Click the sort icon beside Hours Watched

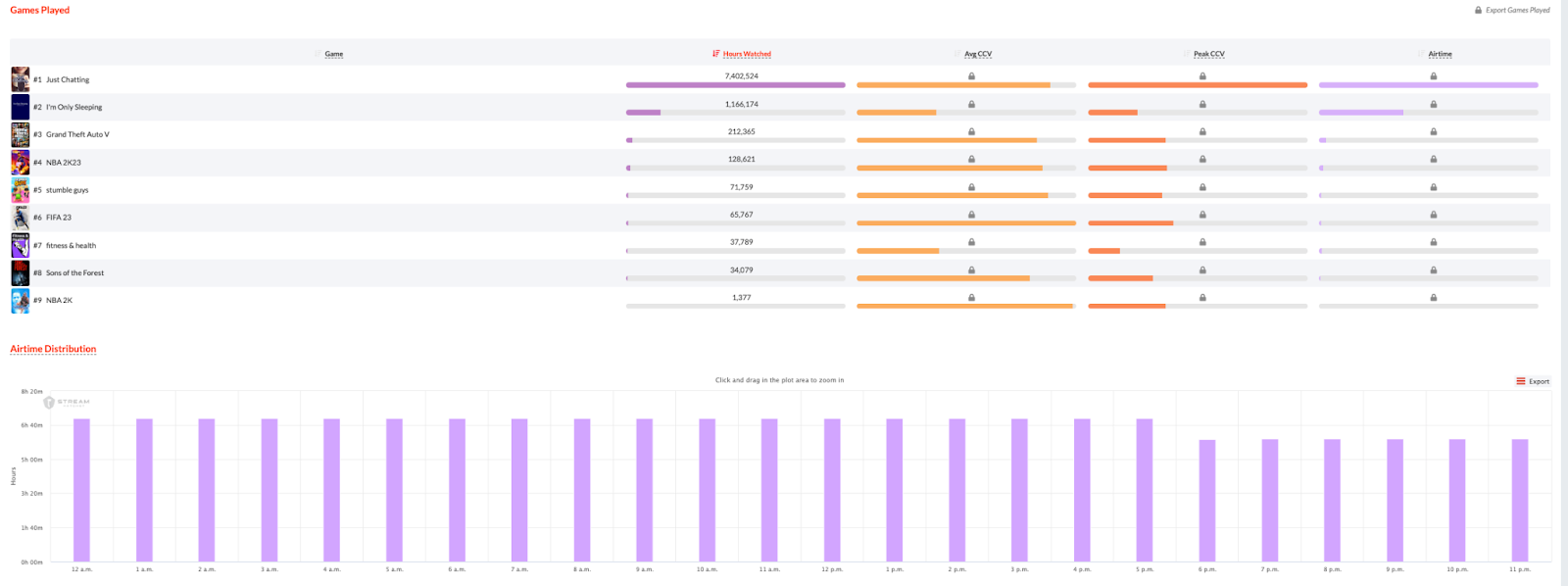coord(716,54)
